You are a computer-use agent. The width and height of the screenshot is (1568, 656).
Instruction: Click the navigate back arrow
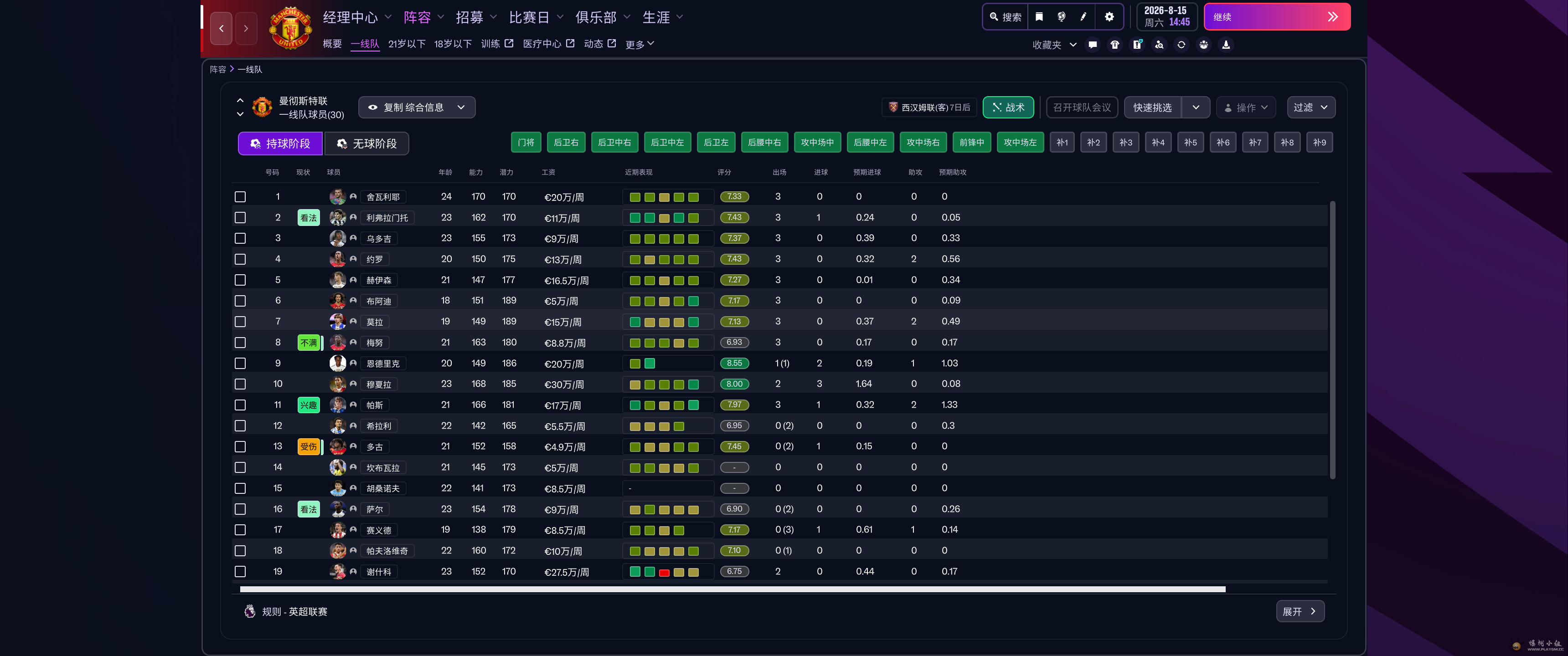point(222,28)
